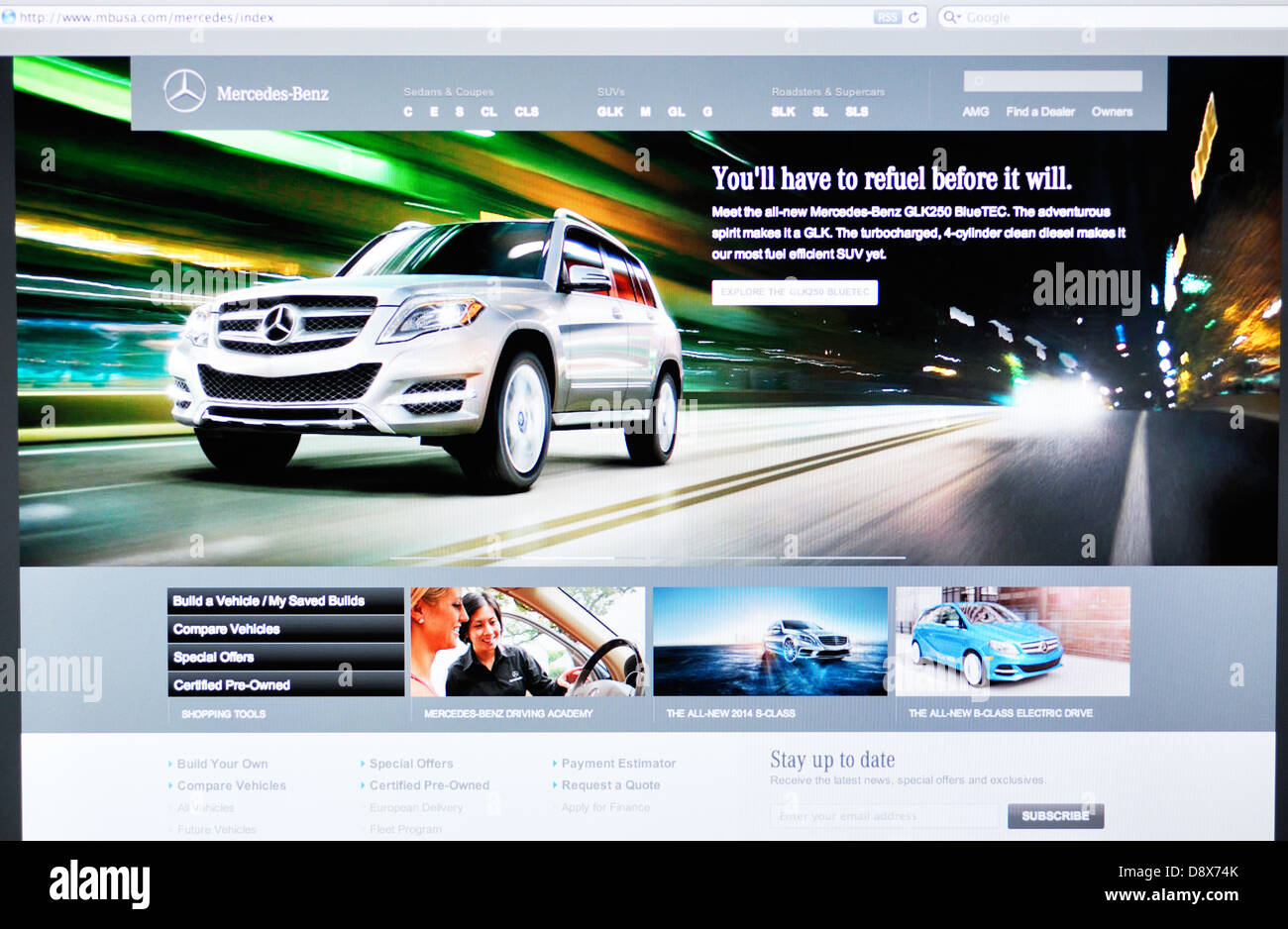
Task: Click the address bar URL field
Action: point(463,17)
